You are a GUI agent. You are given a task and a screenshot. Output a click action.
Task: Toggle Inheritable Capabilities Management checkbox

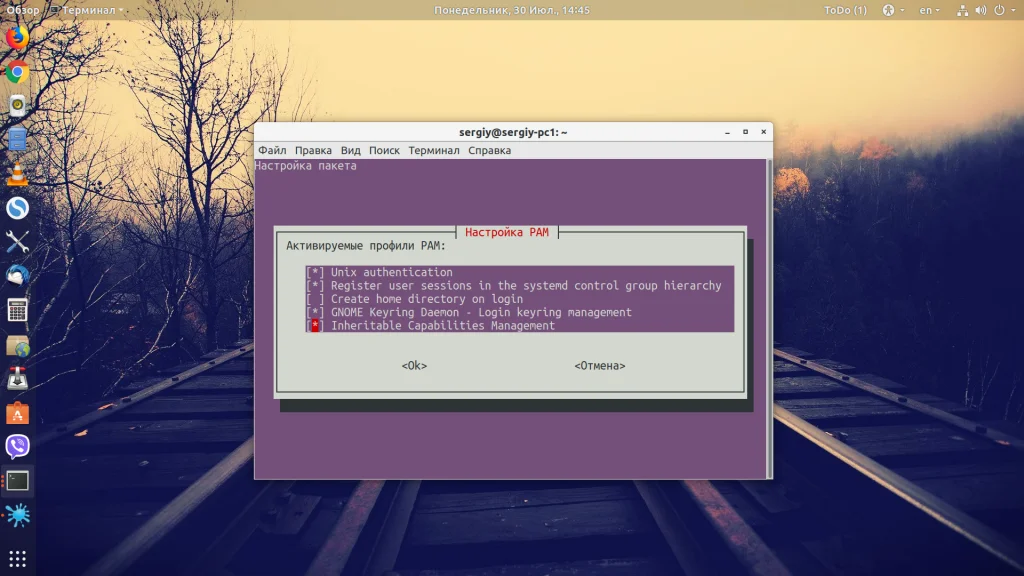[x=315, y=326]
